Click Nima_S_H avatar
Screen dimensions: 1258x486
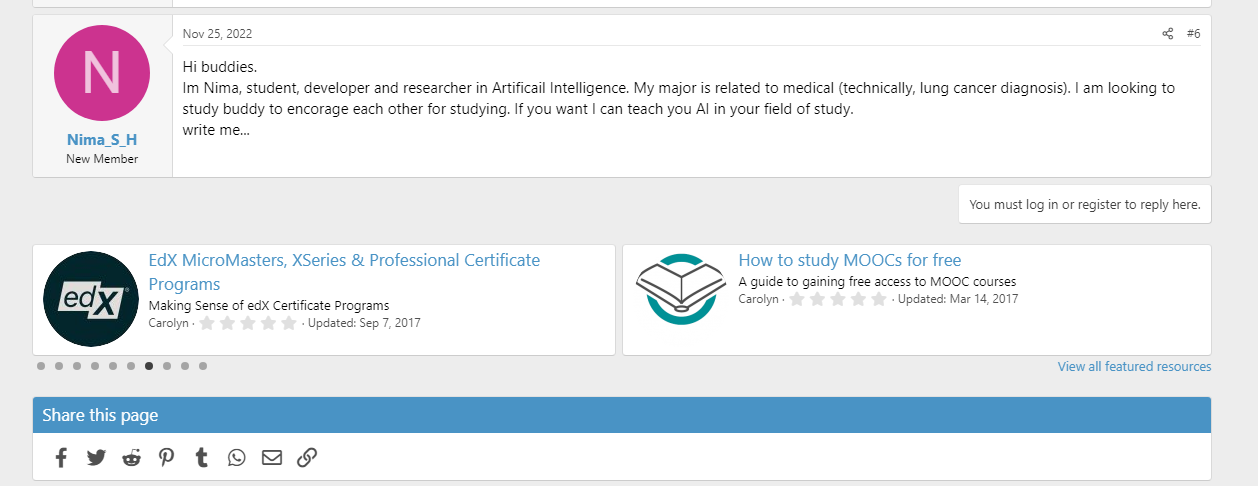coord(102,74)
